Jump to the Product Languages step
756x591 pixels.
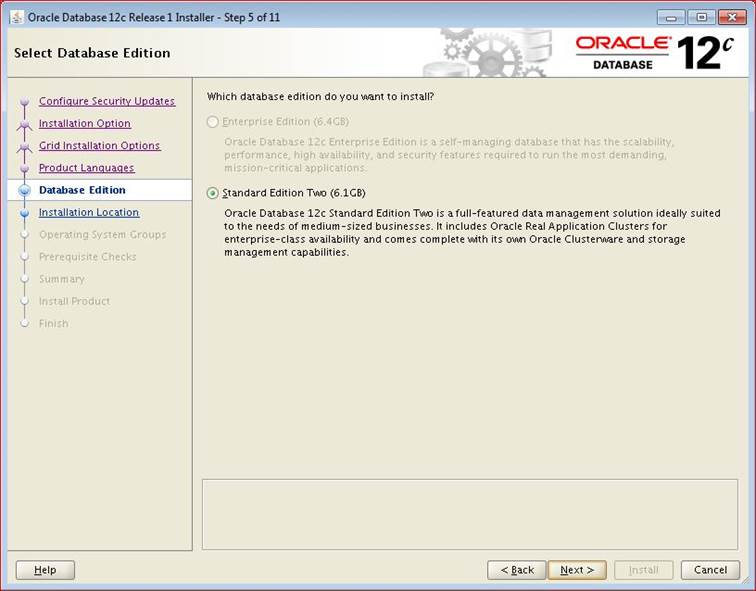click(87, 168)
